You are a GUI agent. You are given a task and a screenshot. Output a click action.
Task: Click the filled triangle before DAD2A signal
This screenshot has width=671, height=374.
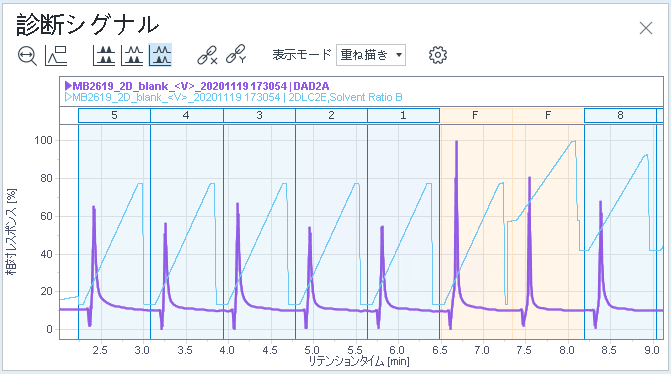(68, 86)
